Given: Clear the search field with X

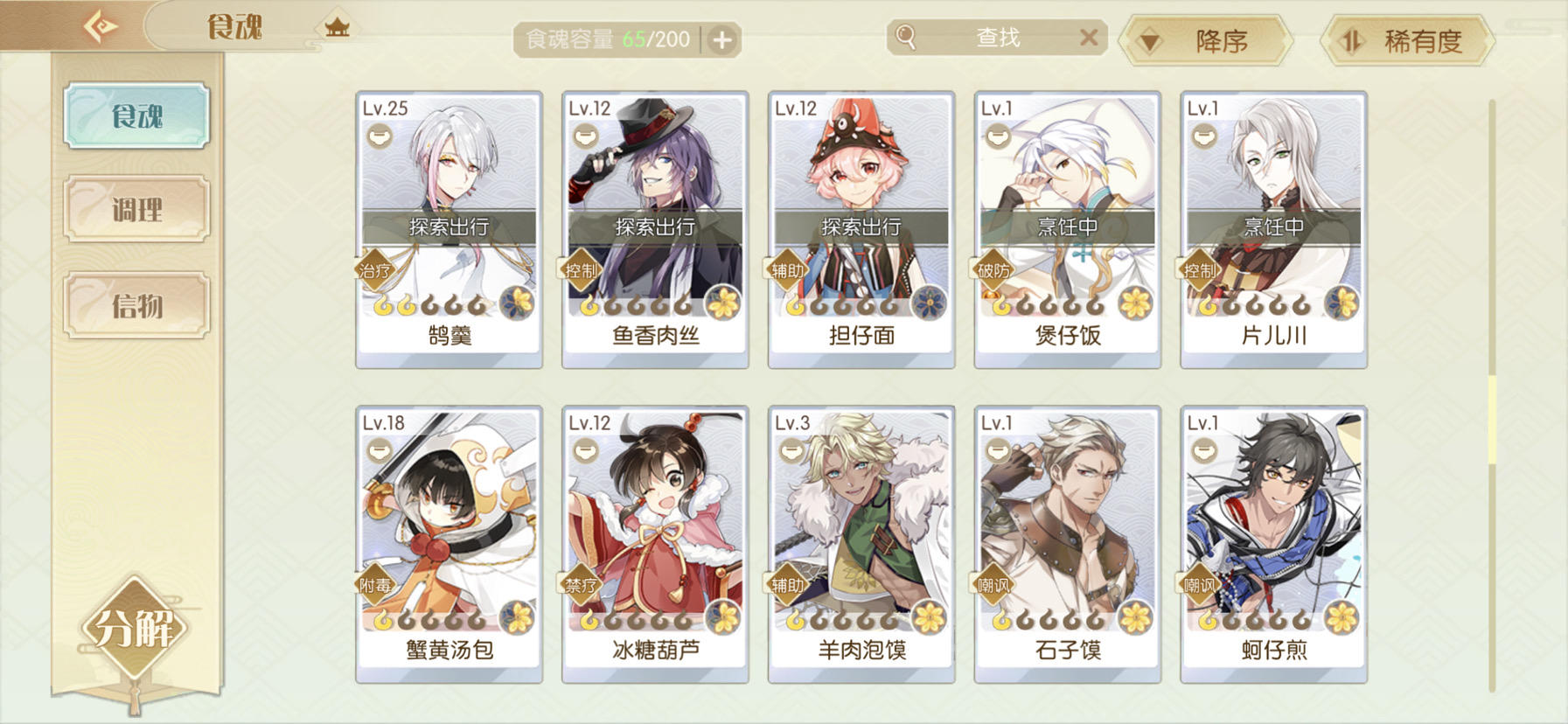Looking at the screenshot, I should [1088, 38].
